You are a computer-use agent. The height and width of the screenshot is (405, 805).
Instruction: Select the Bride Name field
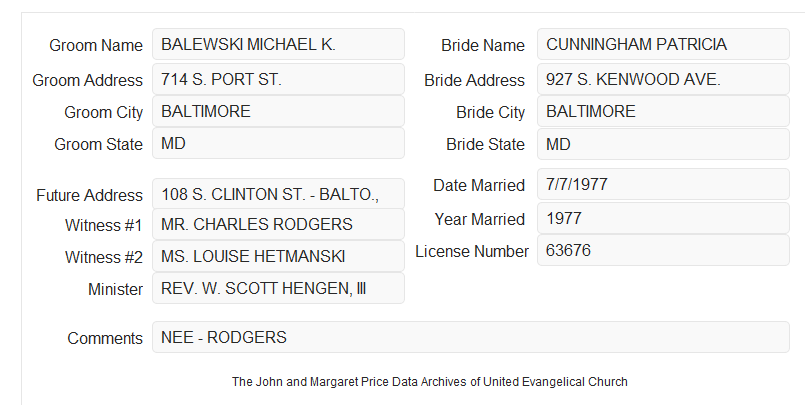663,44
